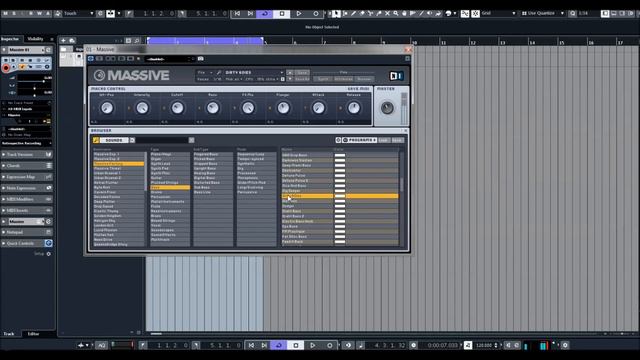Image resolution: width=640 pixels, height=360 pixels.
Task: Go to the next marker in the top transport
Action: (250, 13)
